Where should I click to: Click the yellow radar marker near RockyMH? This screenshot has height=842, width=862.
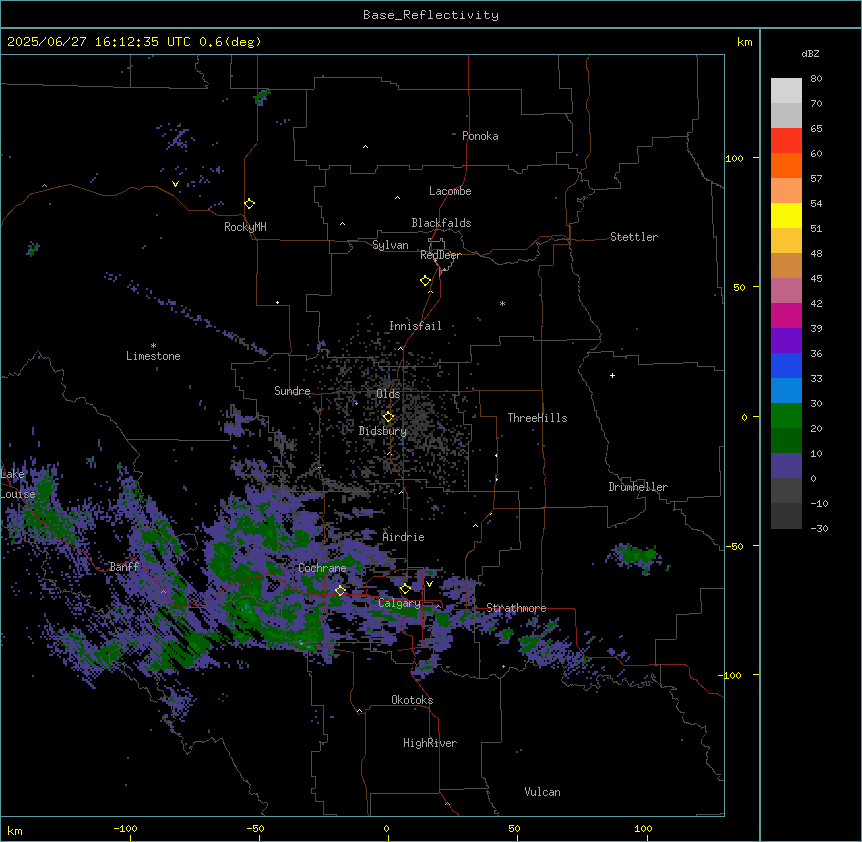250,204
